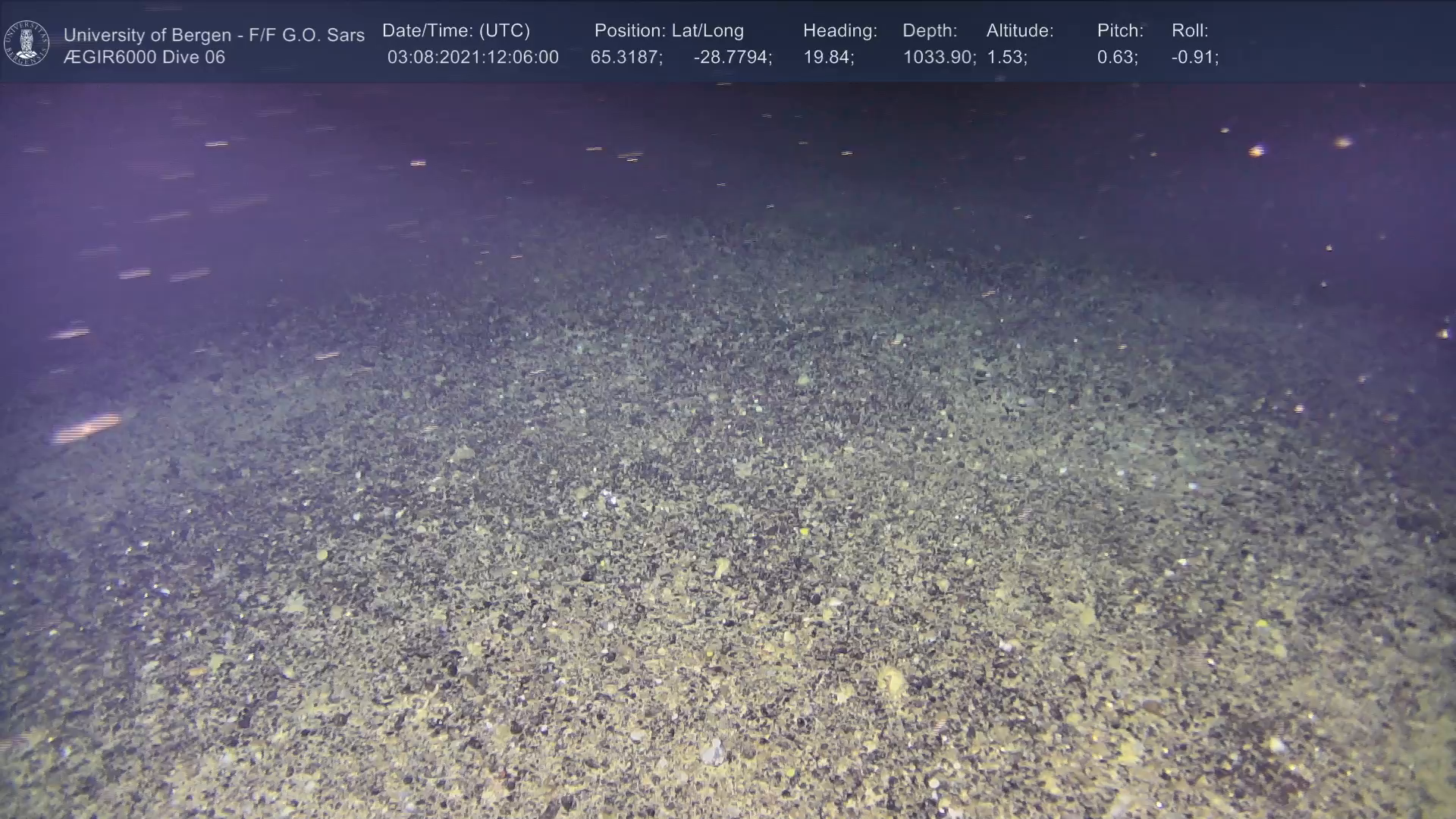
Task: Click the 'Pitch:' label
Action: click(x=1120, y=31)
